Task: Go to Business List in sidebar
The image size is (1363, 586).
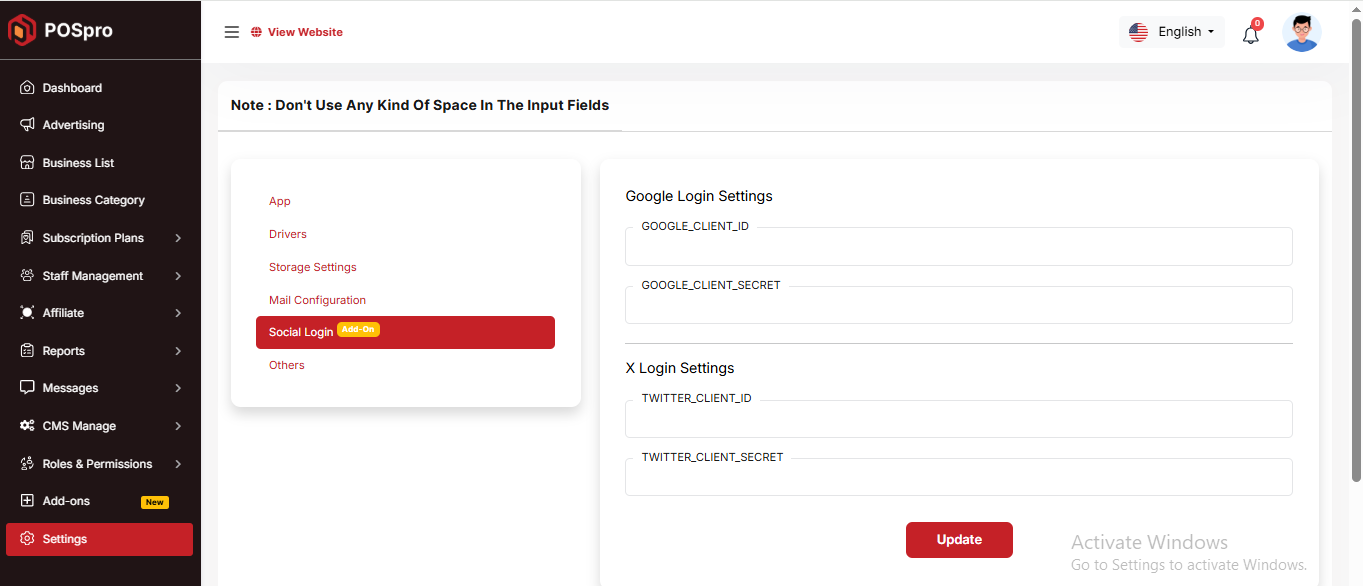Action: [78, 163]
